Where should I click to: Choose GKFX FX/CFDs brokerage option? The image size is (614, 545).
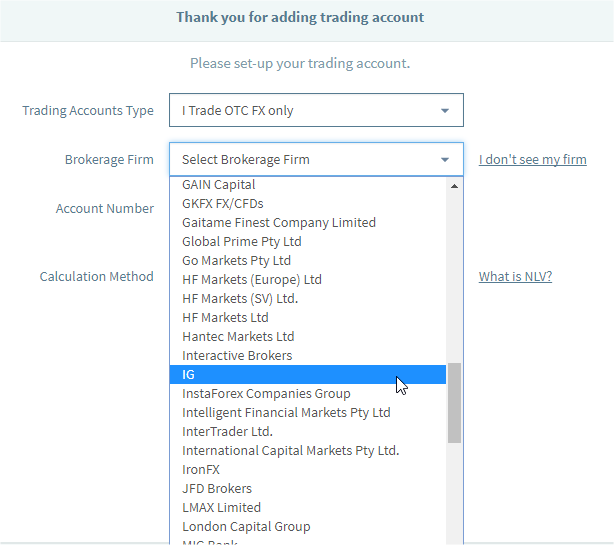click(x=223, y=204)
